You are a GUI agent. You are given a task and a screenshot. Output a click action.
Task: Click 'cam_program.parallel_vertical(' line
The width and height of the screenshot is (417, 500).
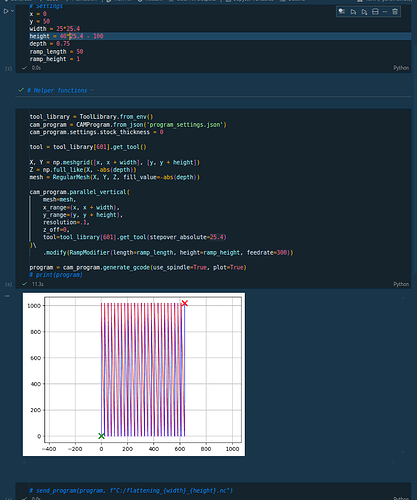tap(80, 192)
